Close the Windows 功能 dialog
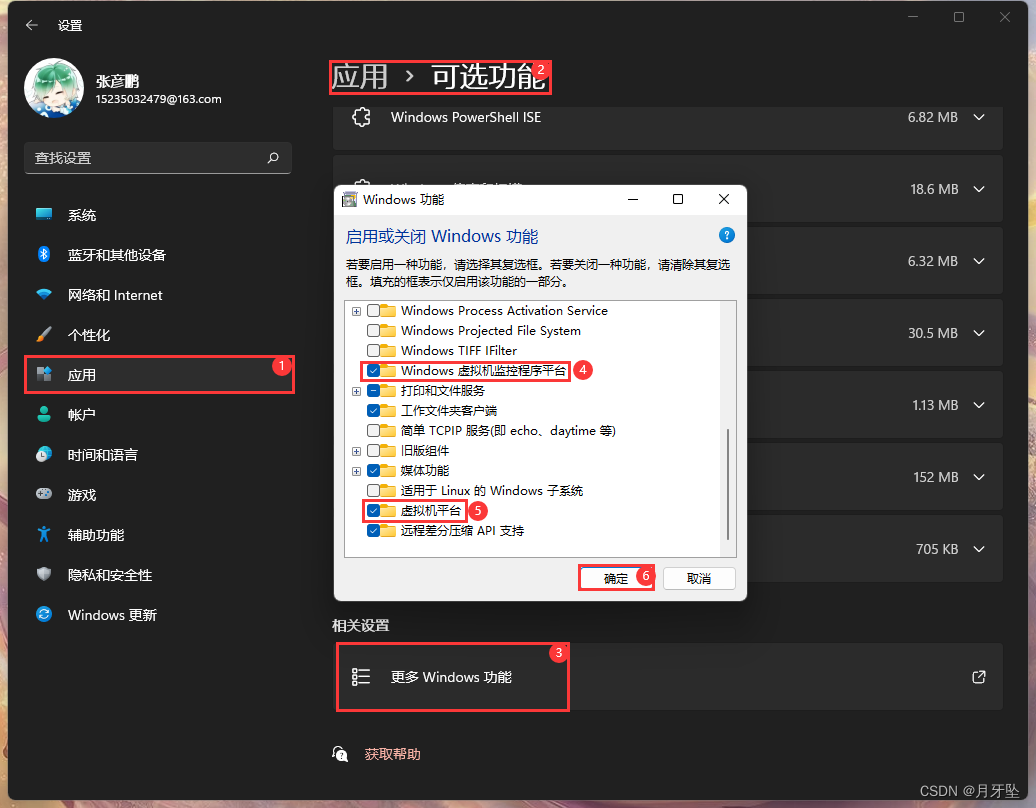 tap(724, 200)
